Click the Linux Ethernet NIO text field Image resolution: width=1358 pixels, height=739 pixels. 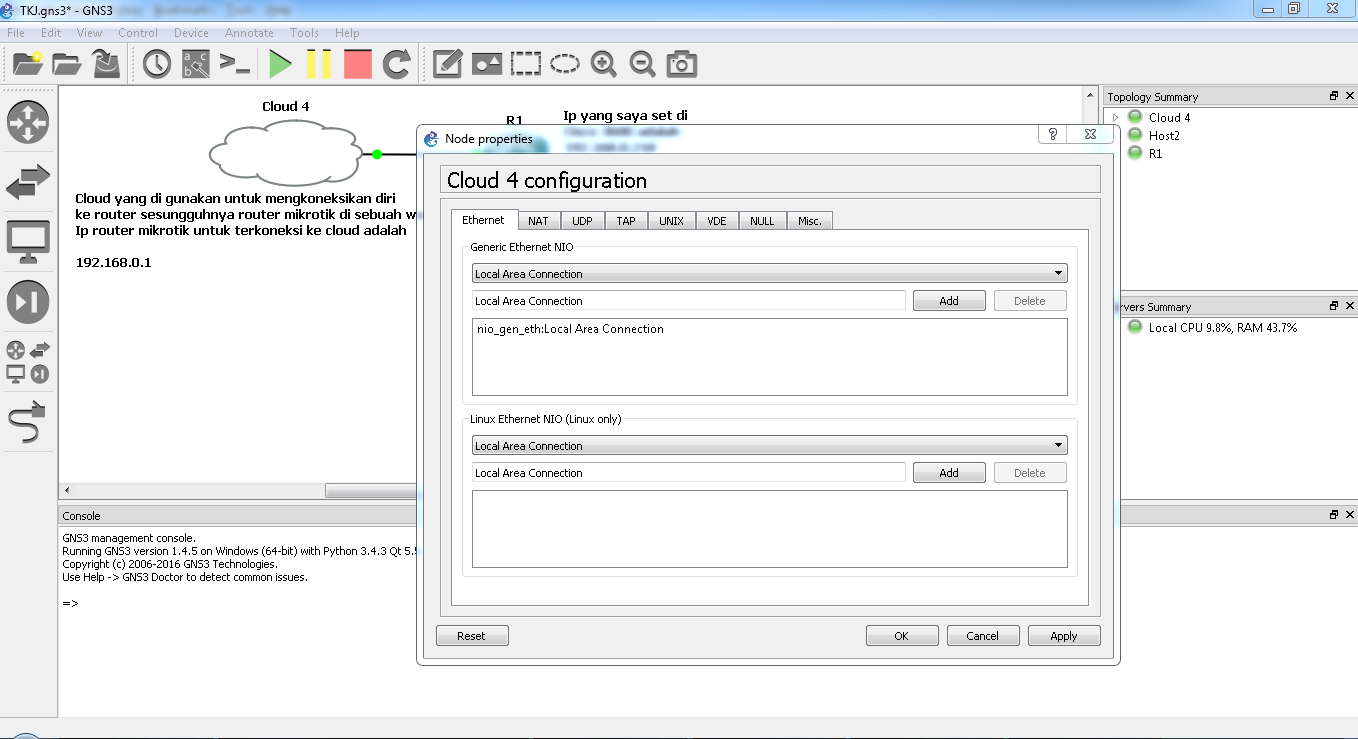689,472
